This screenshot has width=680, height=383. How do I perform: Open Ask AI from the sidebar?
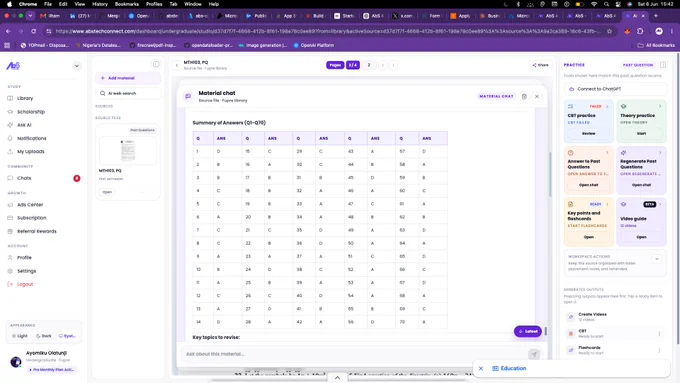click(24, 125)
